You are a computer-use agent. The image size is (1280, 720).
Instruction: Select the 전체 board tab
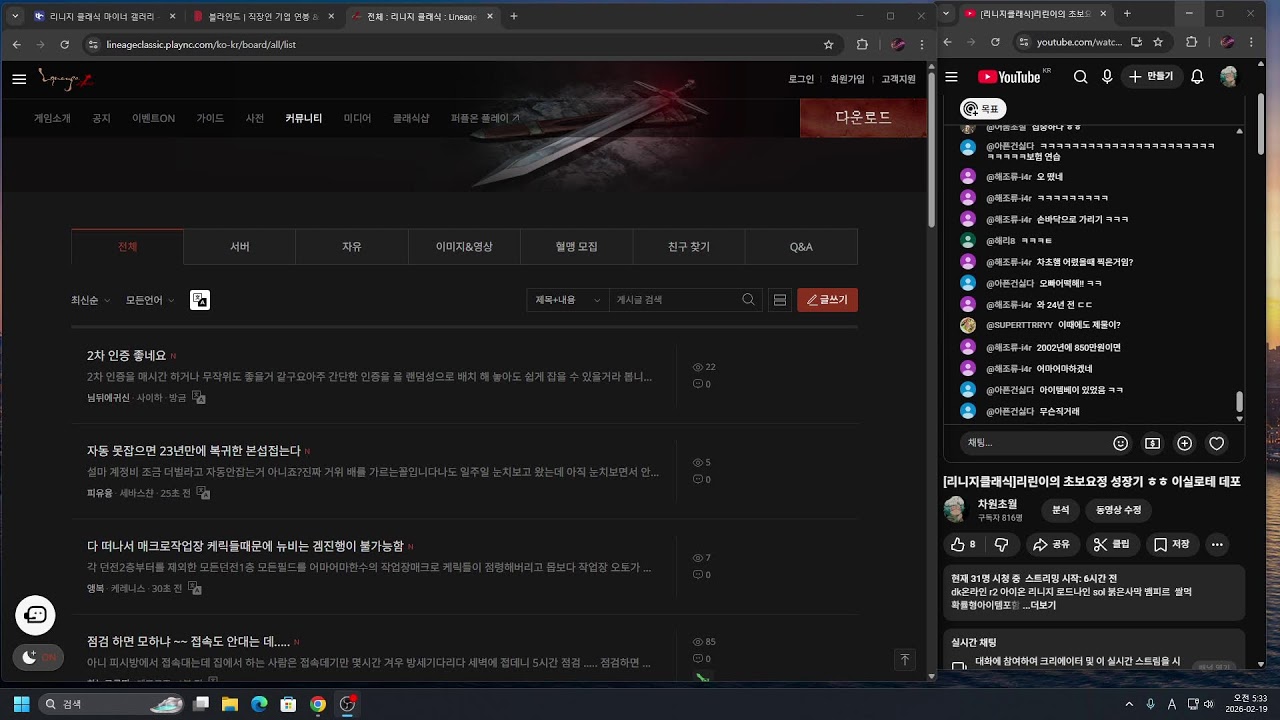point(127,247)
